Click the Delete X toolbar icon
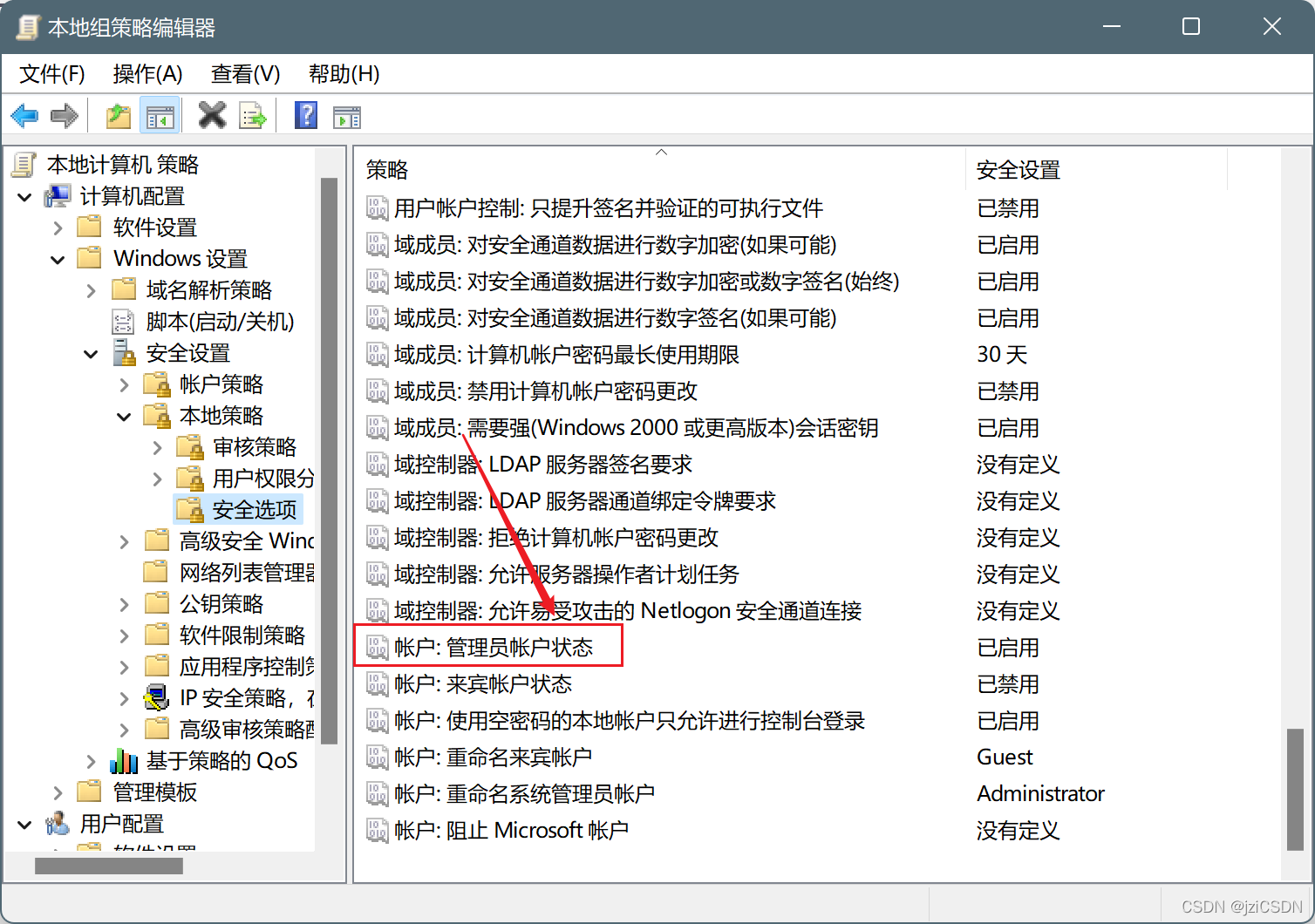Screen dimensions: 1315x924 pos(212,115)
